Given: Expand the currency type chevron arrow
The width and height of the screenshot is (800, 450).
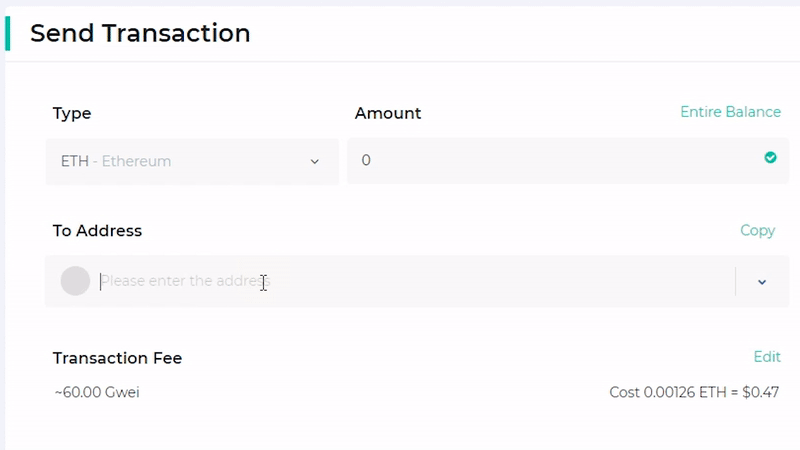Looking at the screenshot, I should coord(315,162).
